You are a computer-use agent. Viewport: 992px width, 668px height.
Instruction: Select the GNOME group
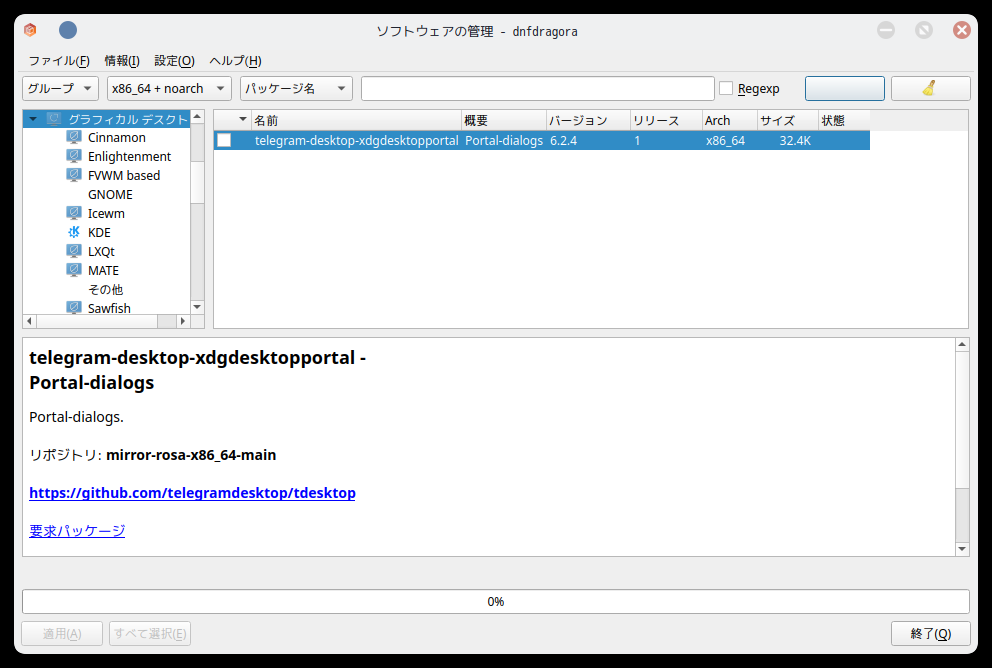pyautogui.click(x=110, y=194)
